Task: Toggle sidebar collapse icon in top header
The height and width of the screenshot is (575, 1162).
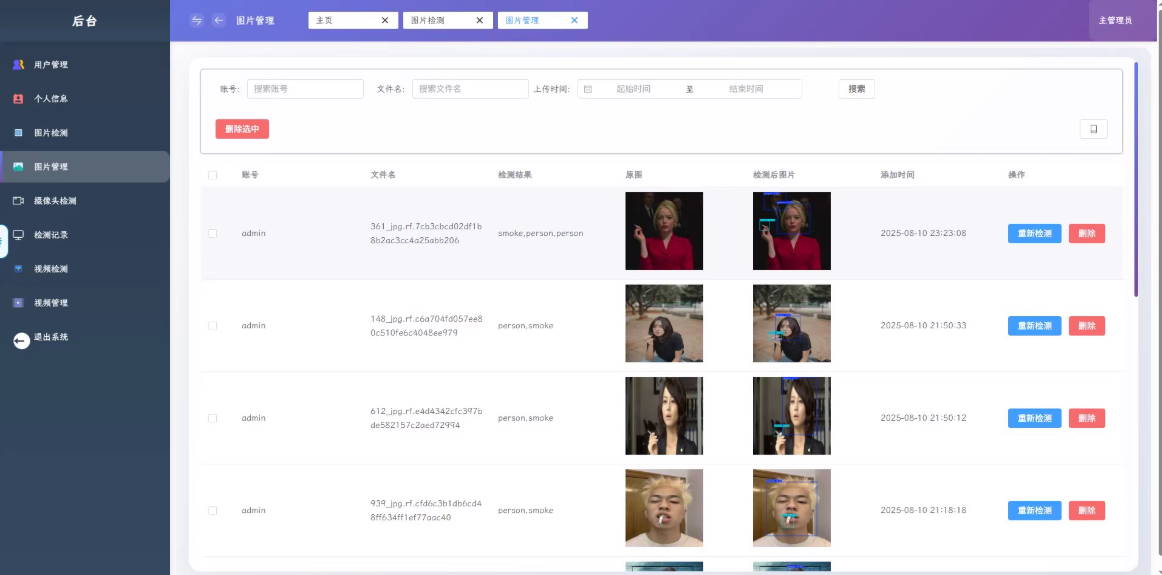Action: (x=196, y=21)
